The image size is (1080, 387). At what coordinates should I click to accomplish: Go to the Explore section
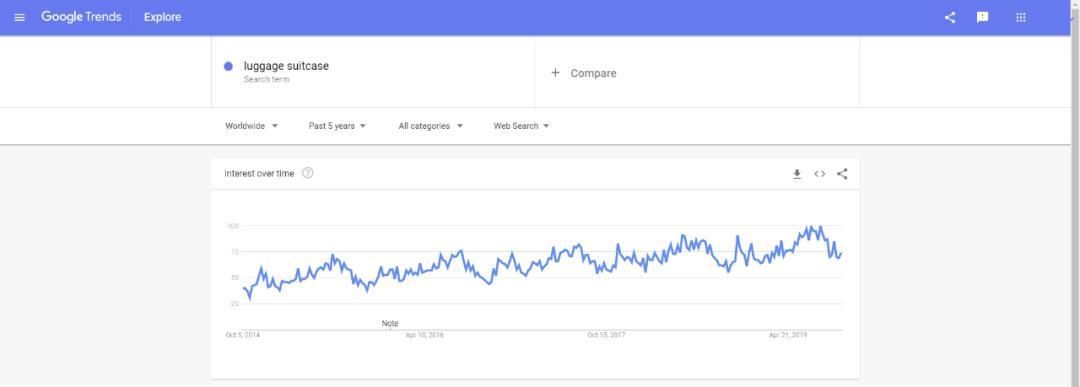click(163, 17)
